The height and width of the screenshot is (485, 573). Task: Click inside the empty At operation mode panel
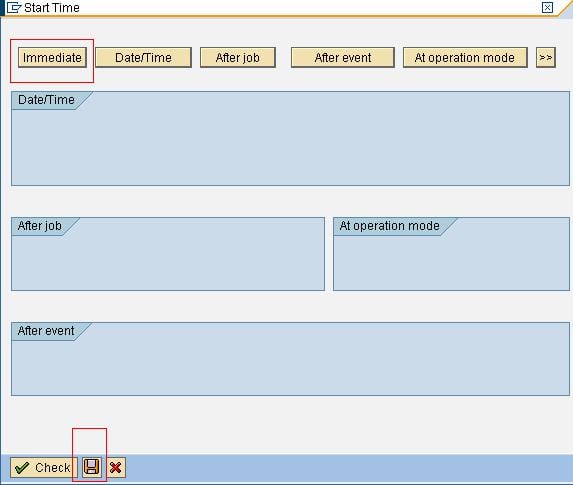coord(451,261)
